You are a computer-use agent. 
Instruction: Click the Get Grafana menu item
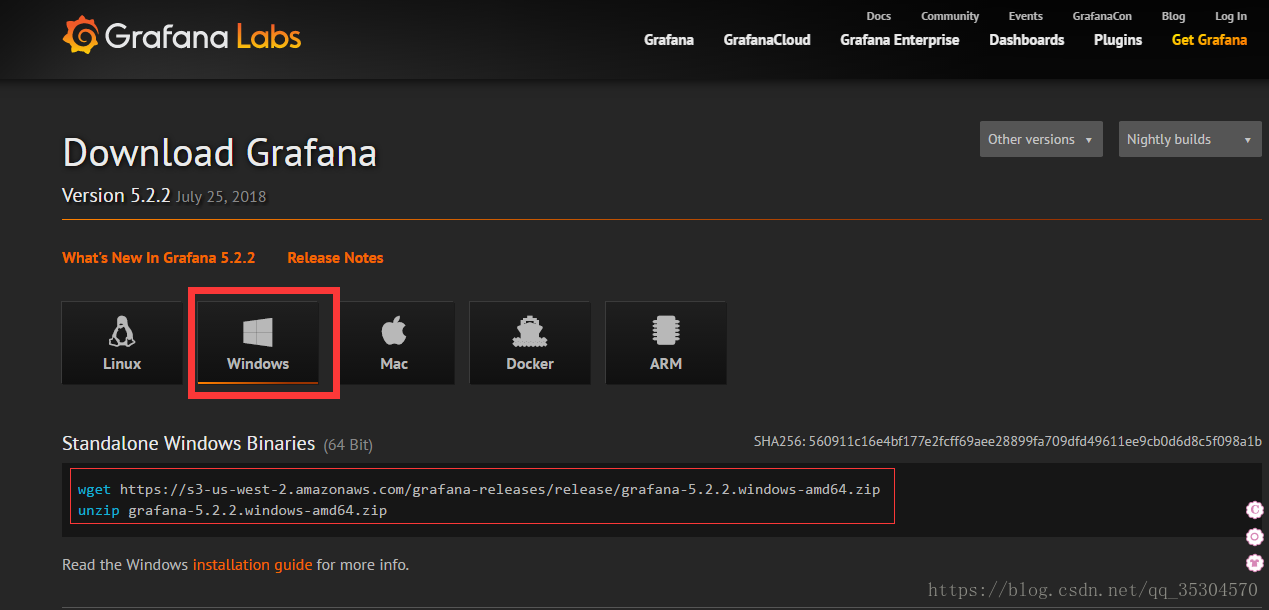tap(1210, 40)
